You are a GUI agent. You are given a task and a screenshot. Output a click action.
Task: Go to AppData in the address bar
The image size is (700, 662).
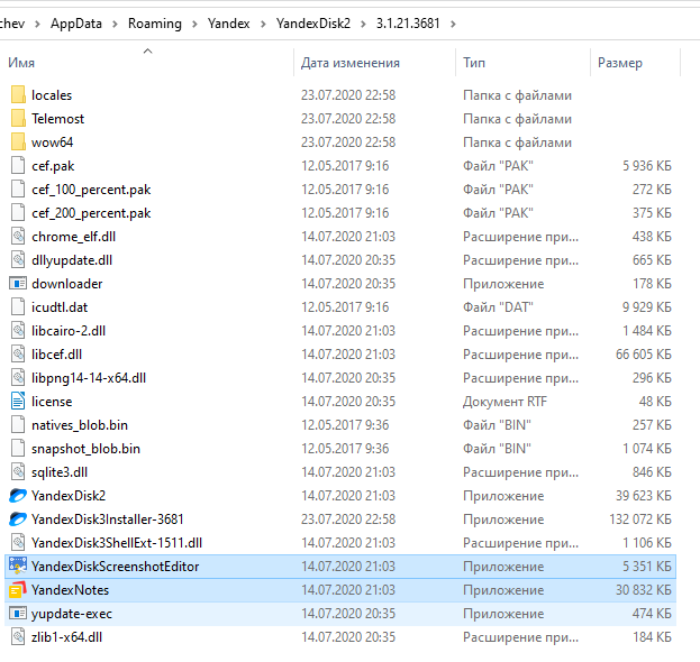point(76,24)
